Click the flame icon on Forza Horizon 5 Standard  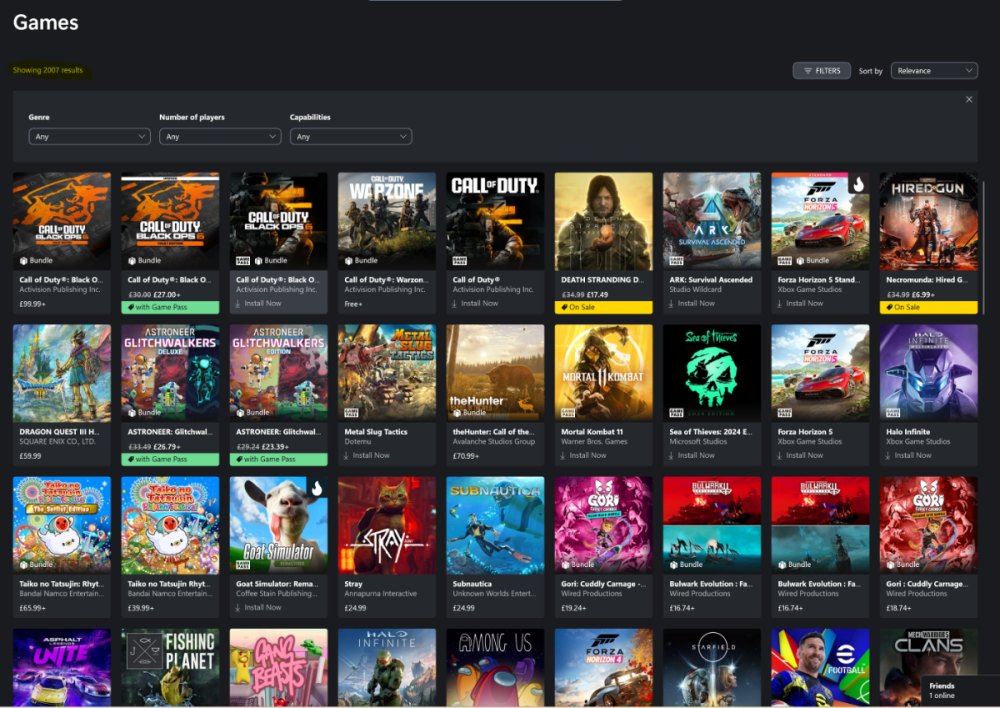tap(857, 184)
